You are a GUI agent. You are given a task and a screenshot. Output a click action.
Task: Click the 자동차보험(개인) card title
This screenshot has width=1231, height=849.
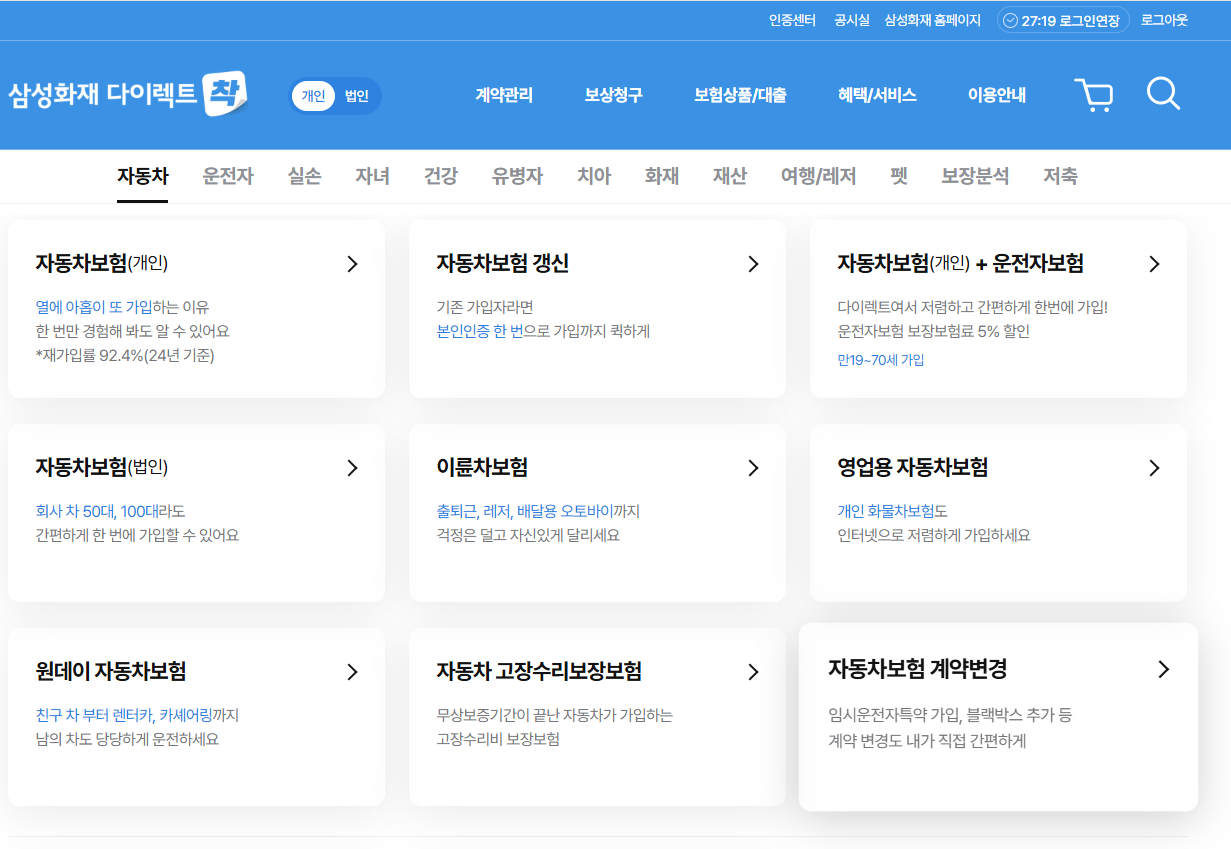[101, 264]
